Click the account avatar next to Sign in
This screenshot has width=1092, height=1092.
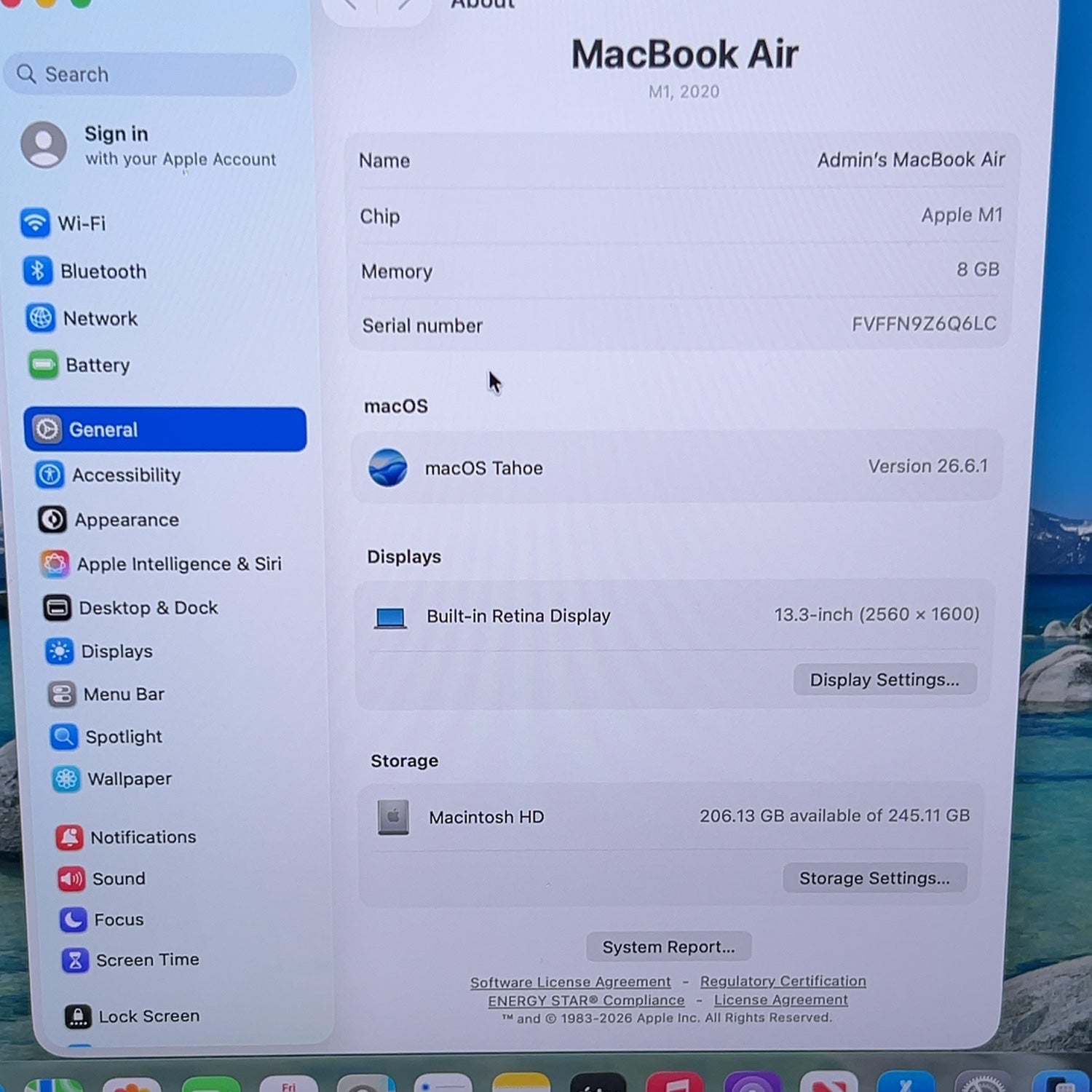coord(44,145)
